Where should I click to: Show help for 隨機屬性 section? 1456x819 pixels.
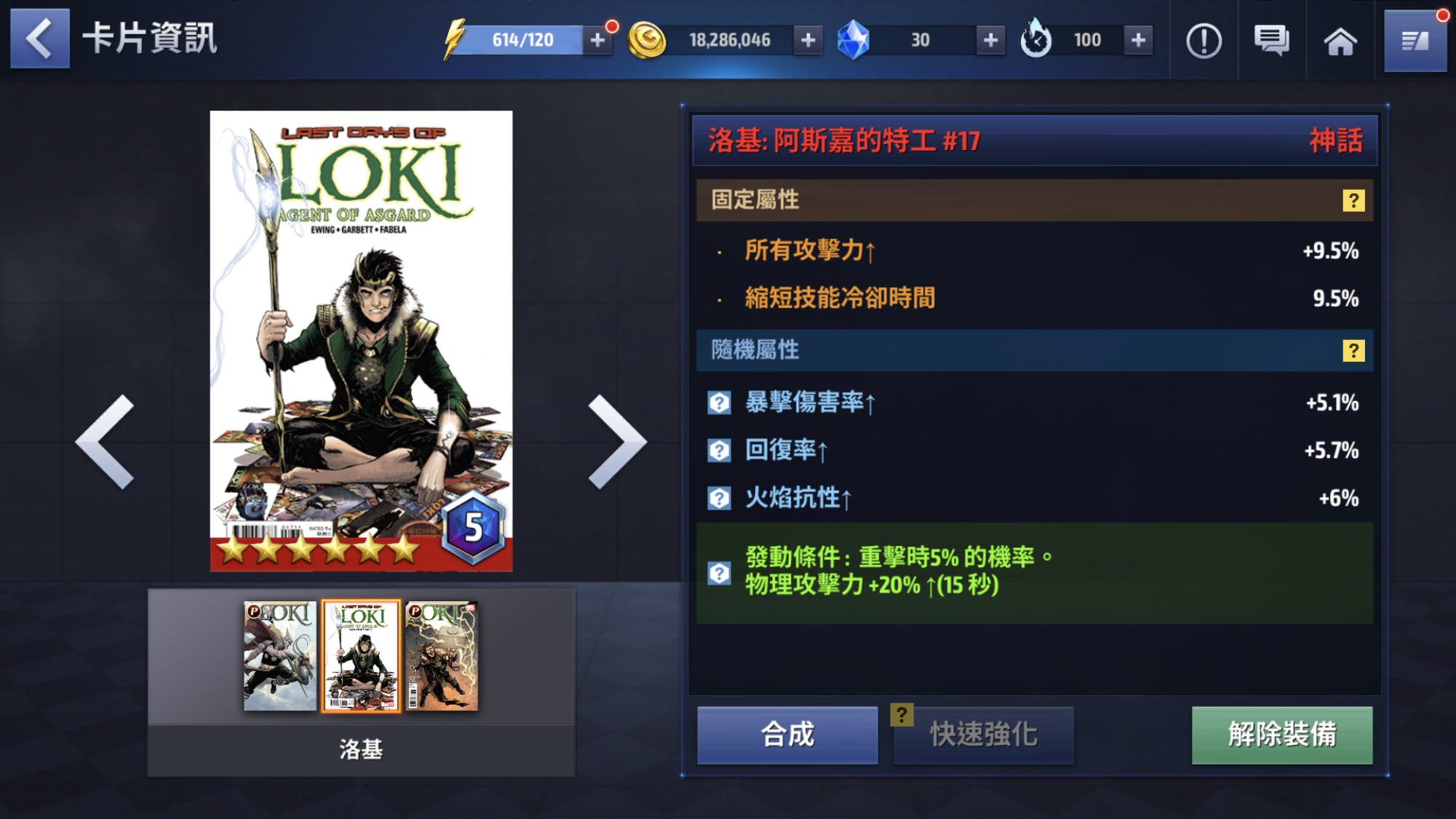(1353, 351)
